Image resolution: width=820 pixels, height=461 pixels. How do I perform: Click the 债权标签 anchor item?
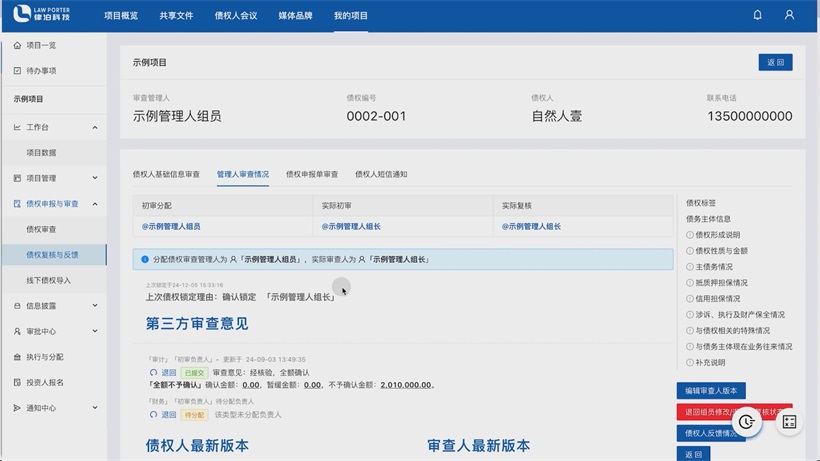[701, 203]
